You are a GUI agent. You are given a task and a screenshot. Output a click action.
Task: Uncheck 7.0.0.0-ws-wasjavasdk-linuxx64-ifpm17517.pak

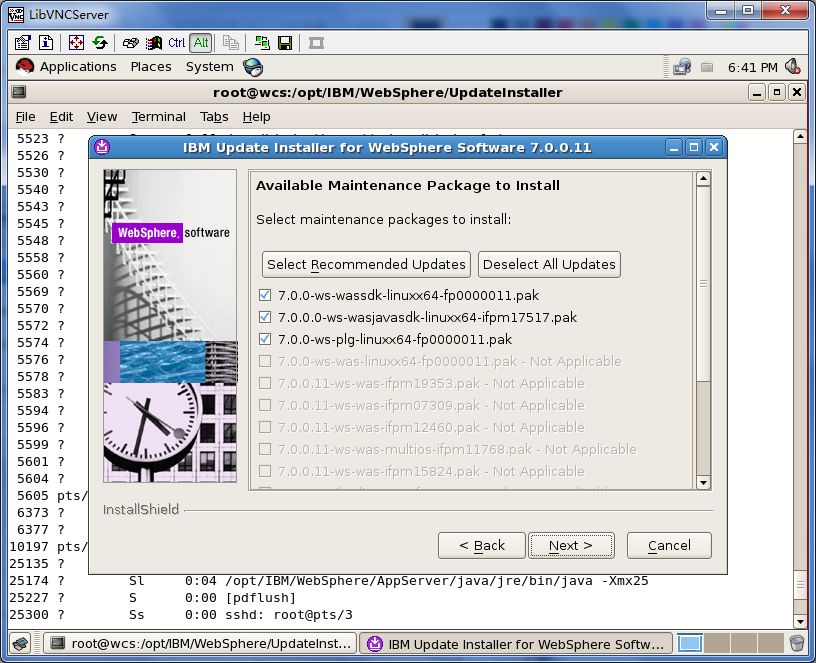(265, 317)
